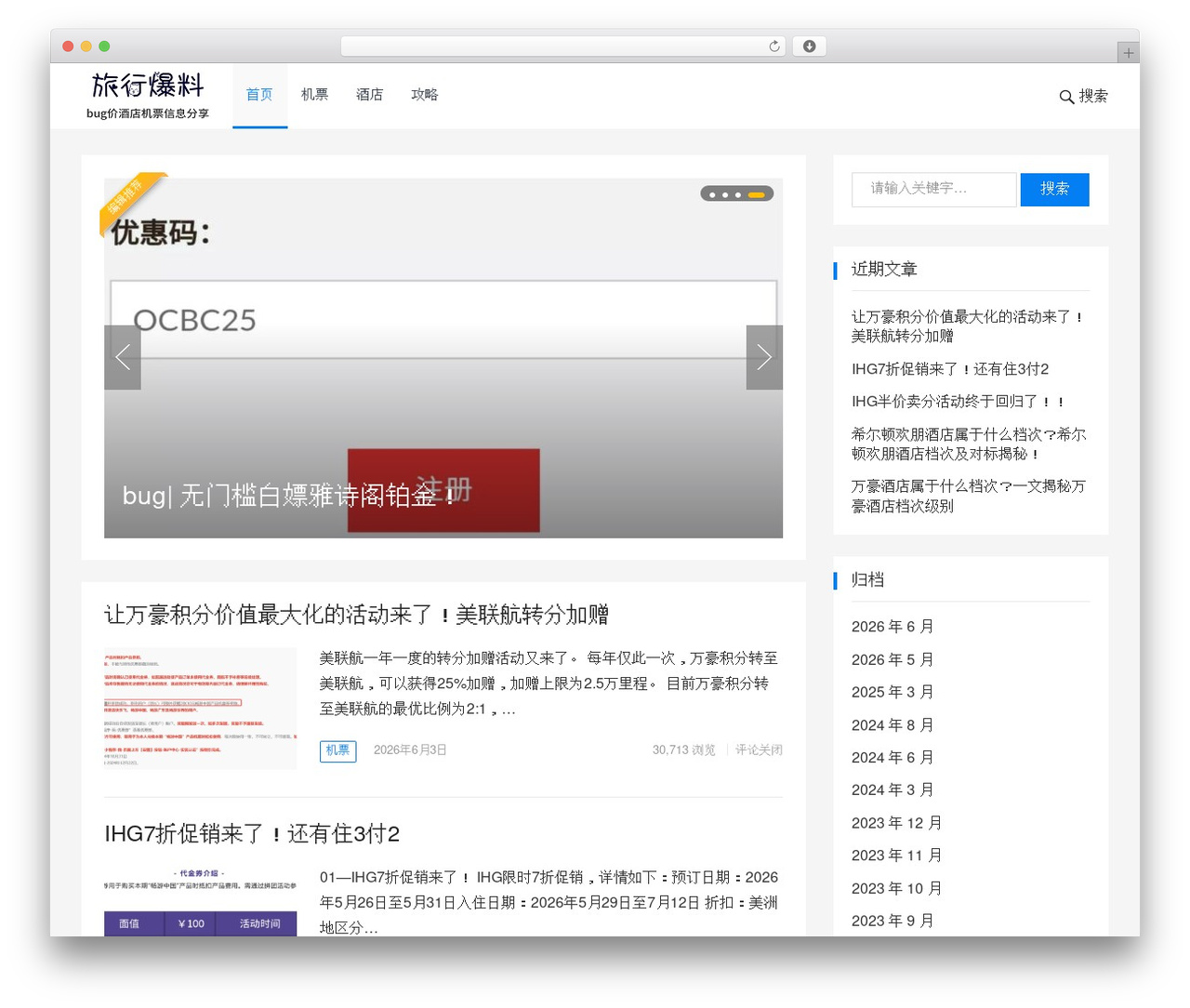Open the browser downloads button
This screenshot has width=1190, height=1008.
pyautogui.click(x=810, y=46)
